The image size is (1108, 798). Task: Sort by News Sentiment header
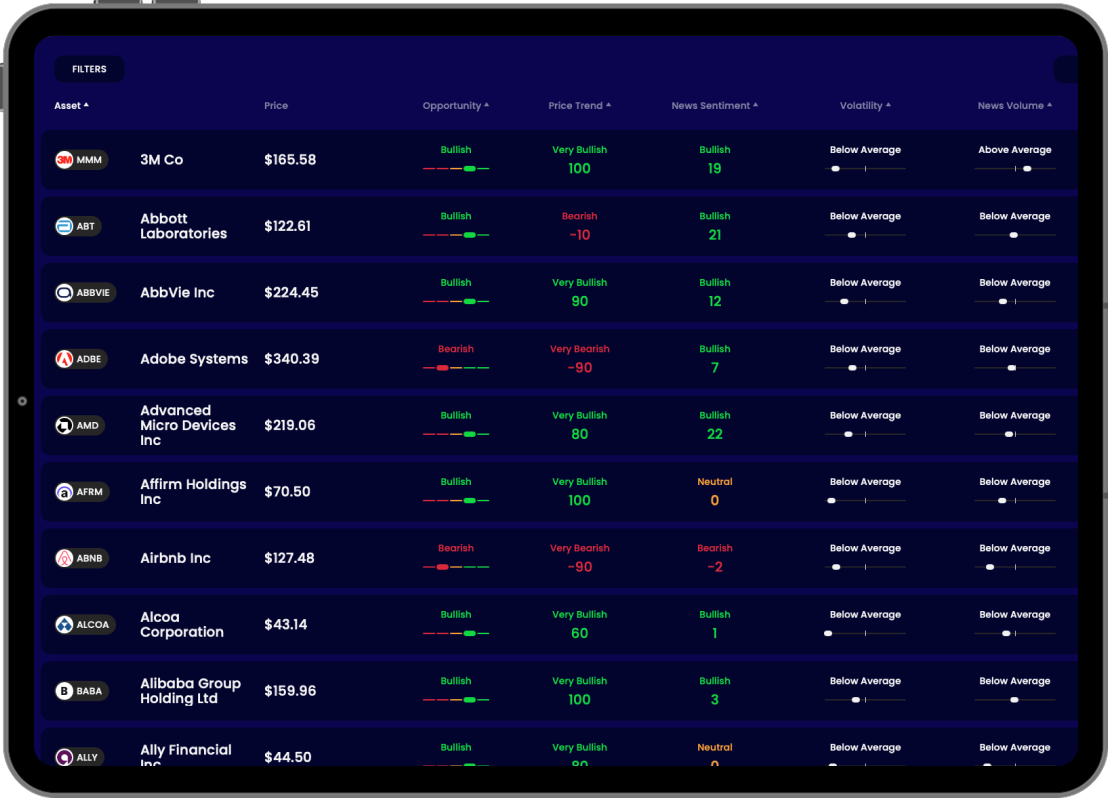714,106
